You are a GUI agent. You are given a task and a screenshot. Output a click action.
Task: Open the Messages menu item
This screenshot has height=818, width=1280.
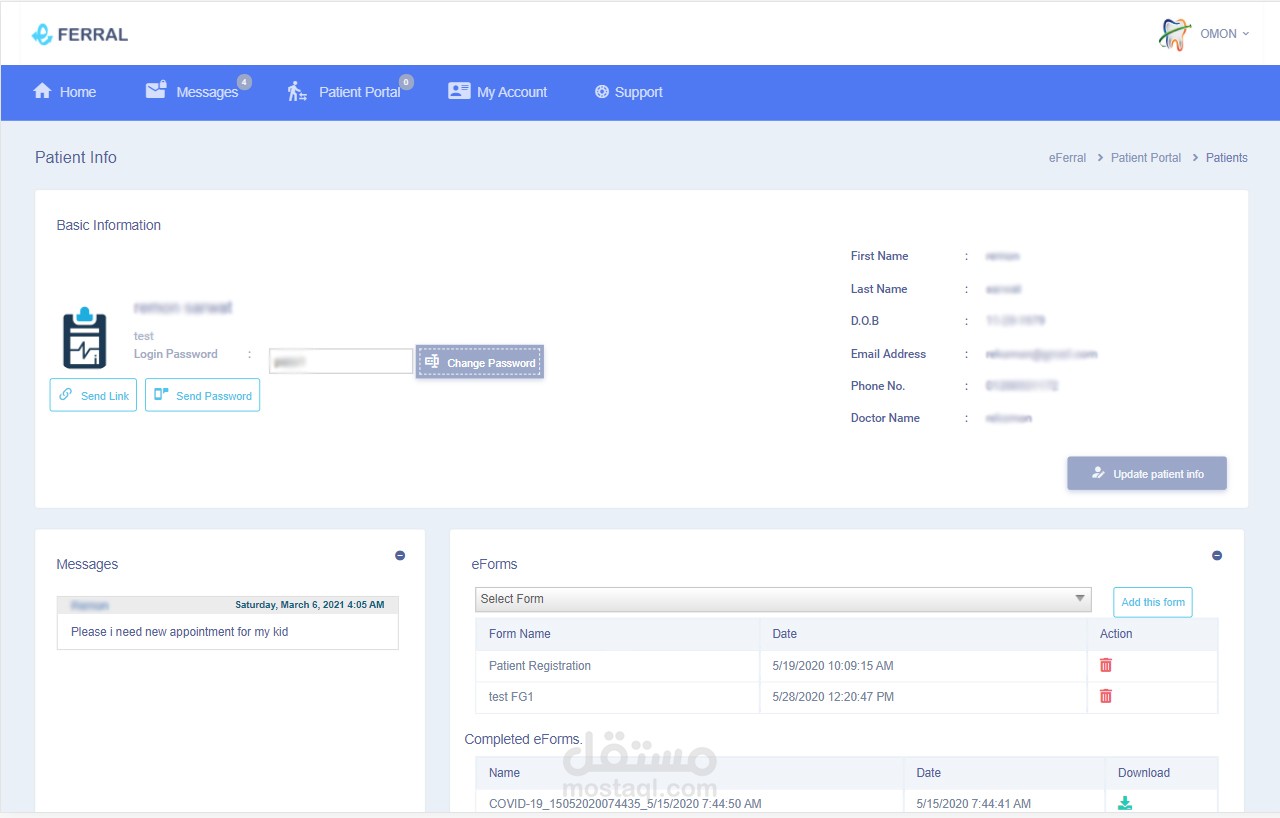(192, 92)
